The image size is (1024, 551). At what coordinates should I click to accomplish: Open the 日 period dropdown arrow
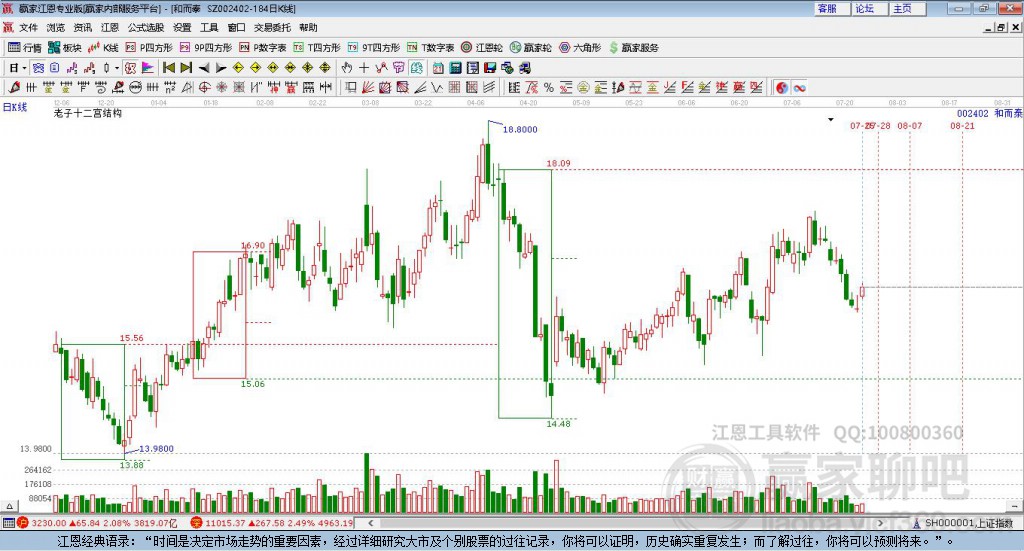[x=24, y=68]
